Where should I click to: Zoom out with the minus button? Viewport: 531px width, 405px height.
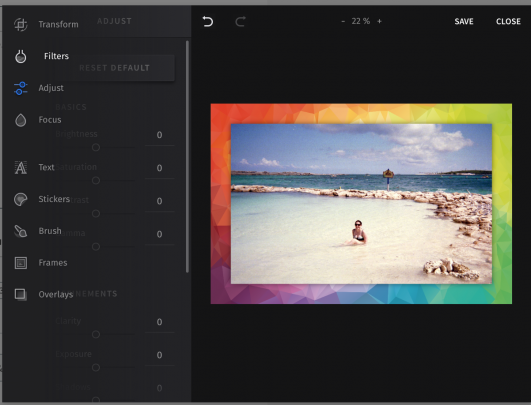(x=343, y=21)
